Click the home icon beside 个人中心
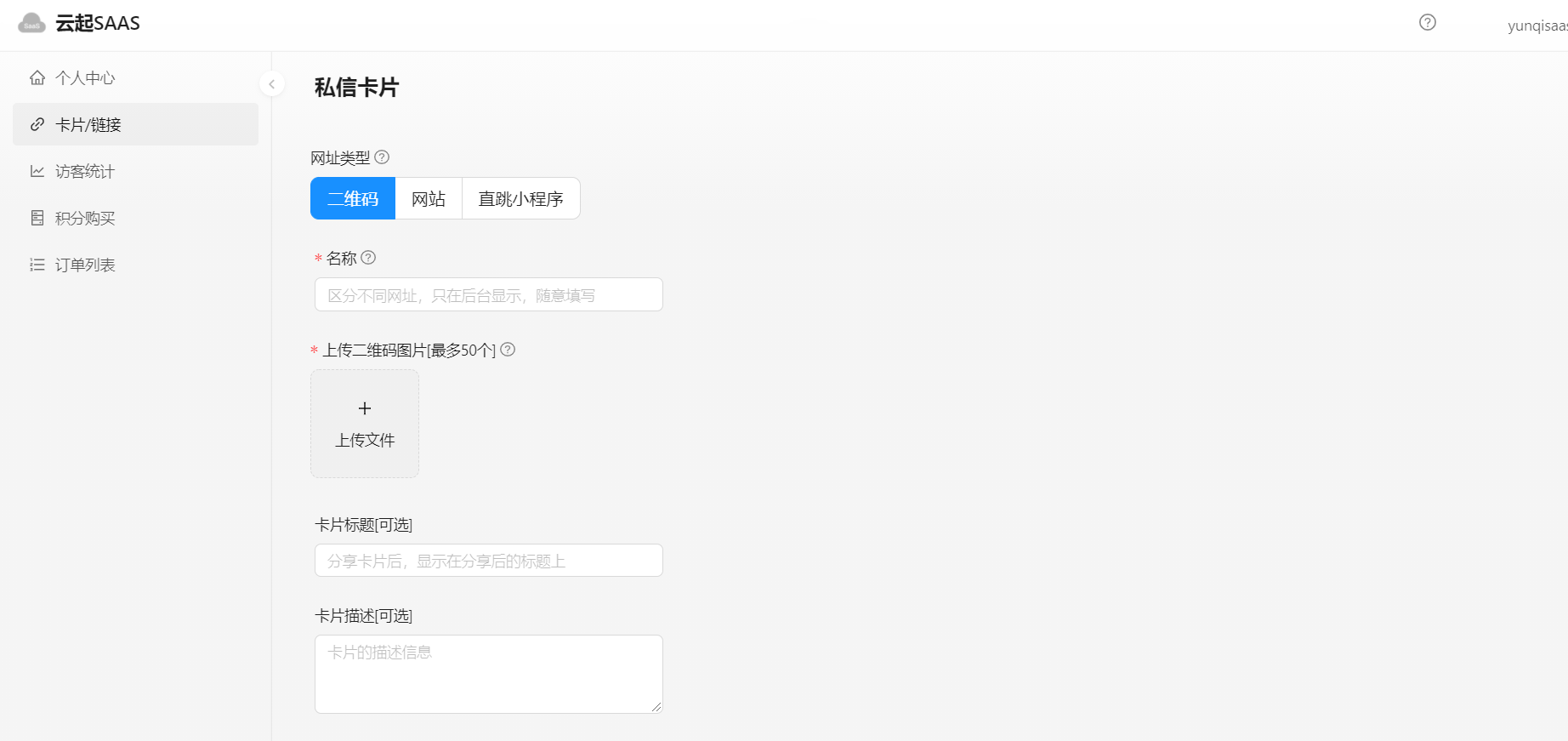Image resolution: width=1568 pixels, height=741 pixels. [x=37, y=77]
